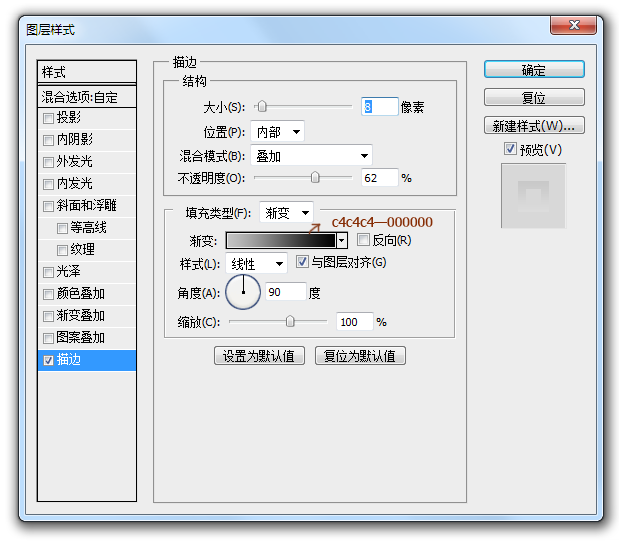Click 设置为默认值 set as default button

pyautogui.click(x=259, y=356)
